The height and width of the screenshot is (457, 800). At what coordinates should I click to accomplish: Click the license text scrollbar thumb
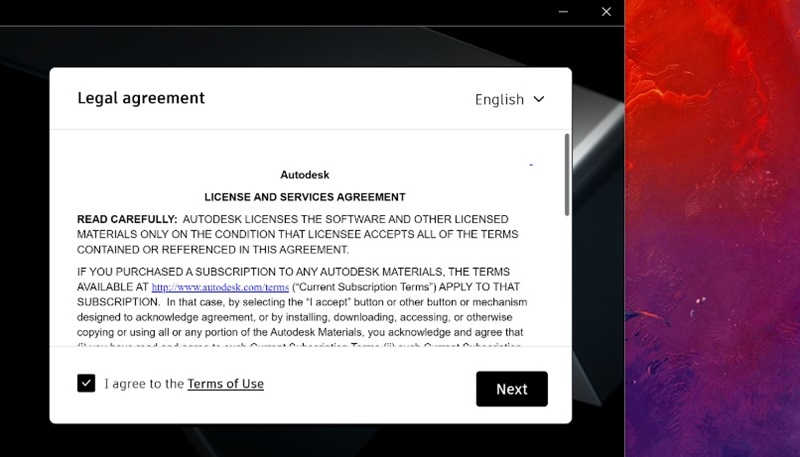[x=565, y=173]
